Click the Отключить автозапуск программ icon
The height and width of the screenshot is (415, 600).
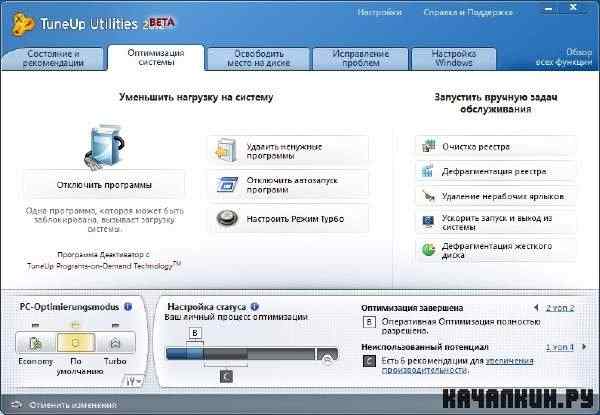pos(227,184)
